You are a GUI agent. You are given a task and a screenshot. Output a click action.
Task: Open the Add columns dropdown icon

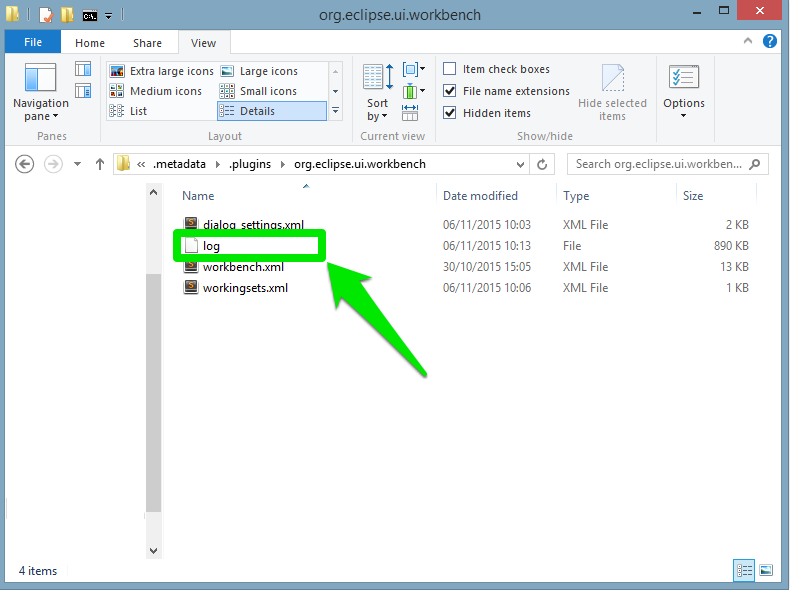point(414,91)
